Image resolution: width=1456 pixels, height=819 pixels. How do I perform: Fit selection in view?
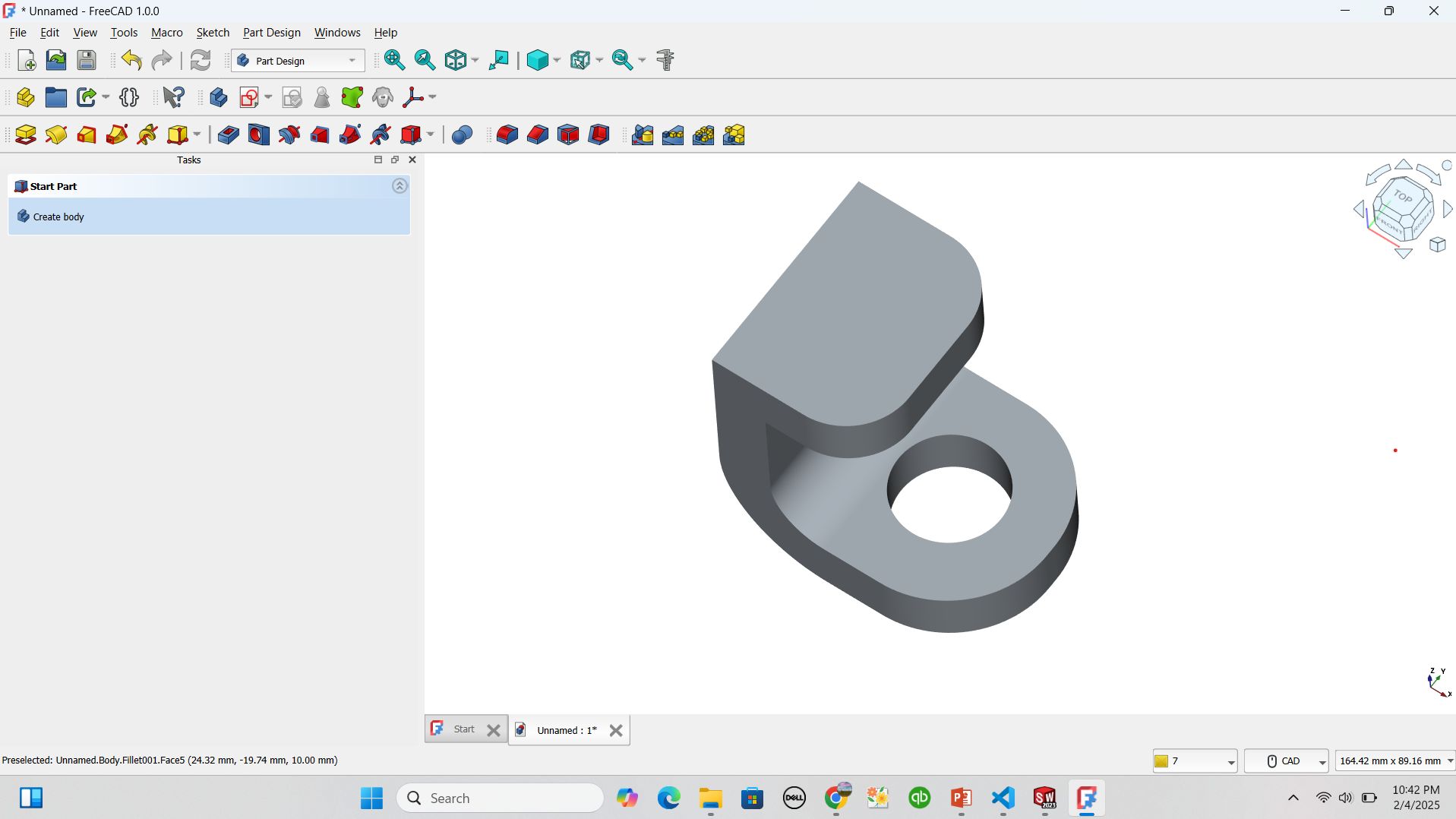[x=425, y=60]
